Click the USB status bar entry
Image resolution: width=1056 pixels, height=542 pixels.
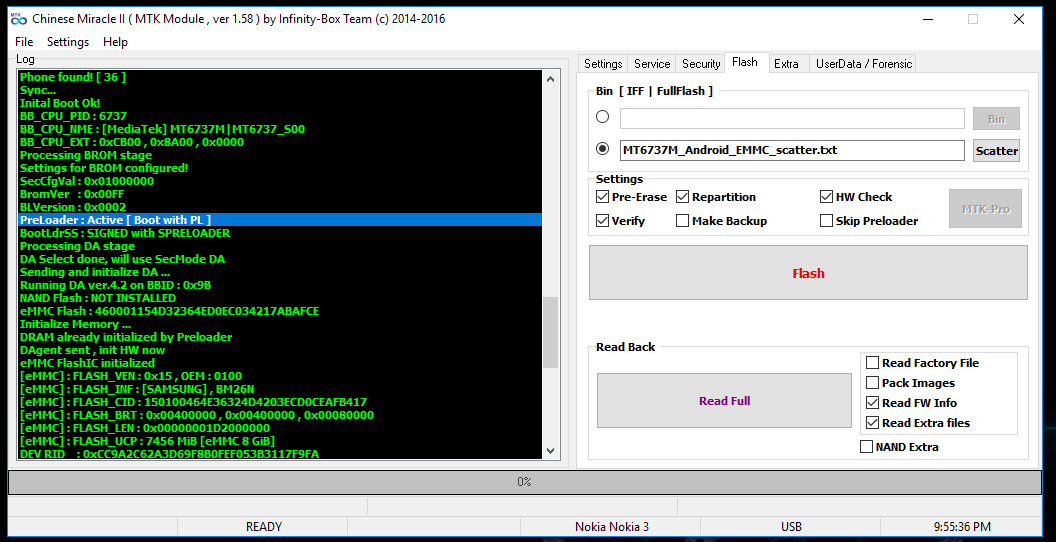[791, 527]
